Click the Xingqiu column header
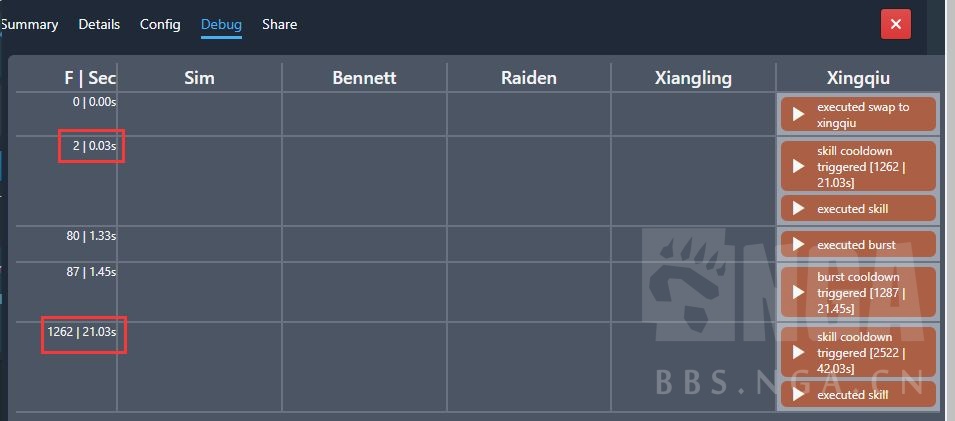955x421 pixels. click(x=858, y=78)
